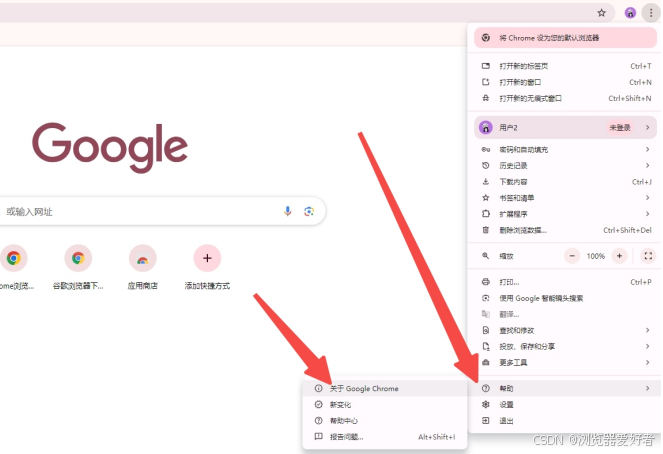Expand the 查找和修改 submenu arrow
Image resolution: width=663 pixels, height=454 pixels.
(647, 330)
